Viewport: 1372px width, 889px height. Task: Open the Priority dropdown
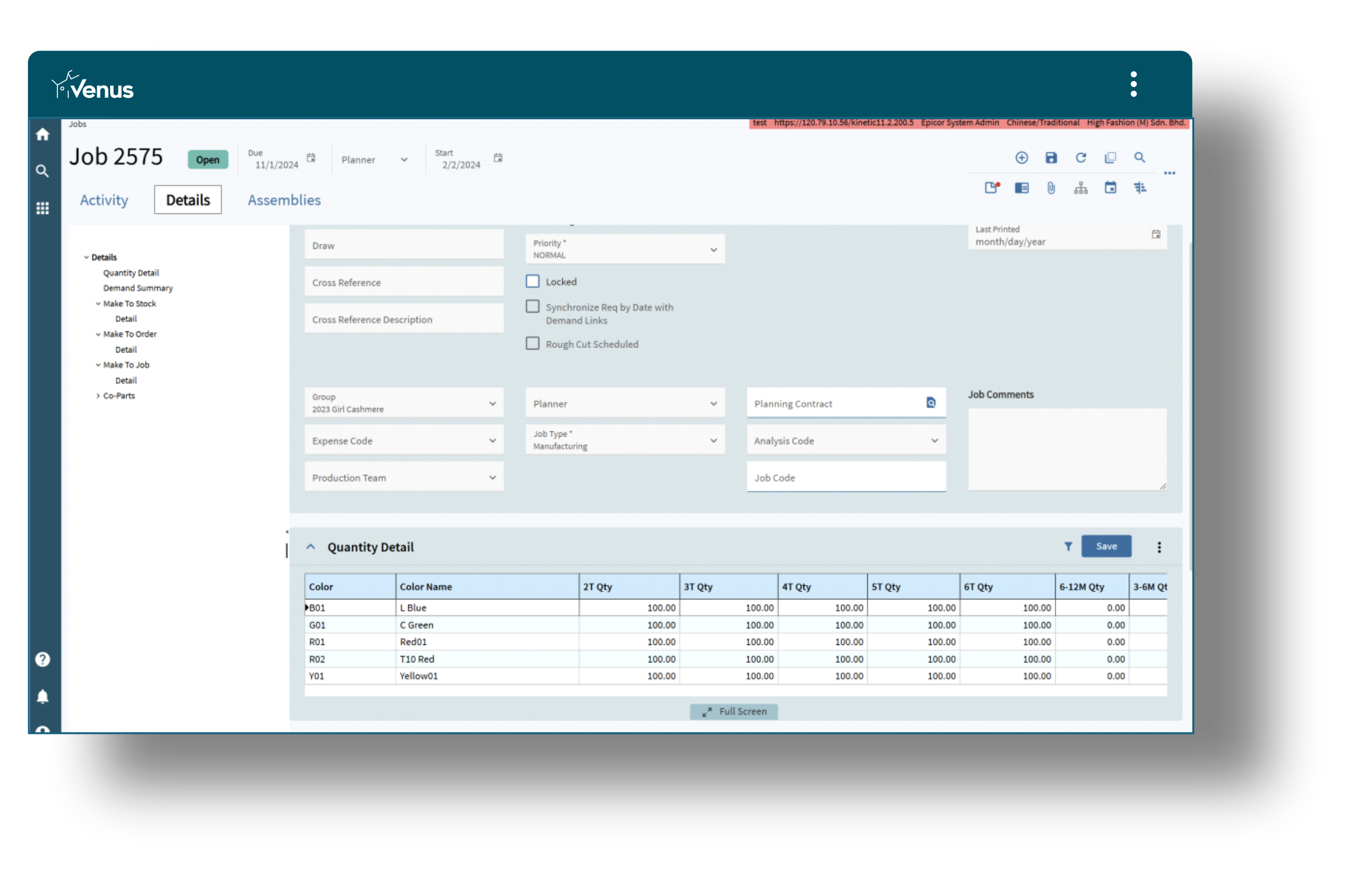[715, 249]
